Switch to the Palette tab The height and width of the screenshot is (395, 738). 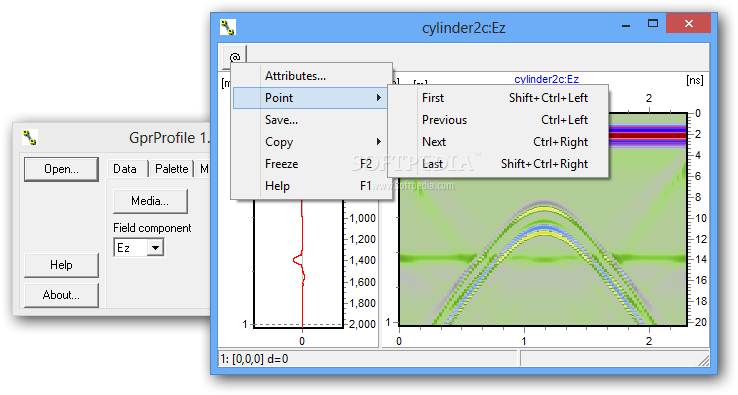pyautogui.click(x=171, y=169)
